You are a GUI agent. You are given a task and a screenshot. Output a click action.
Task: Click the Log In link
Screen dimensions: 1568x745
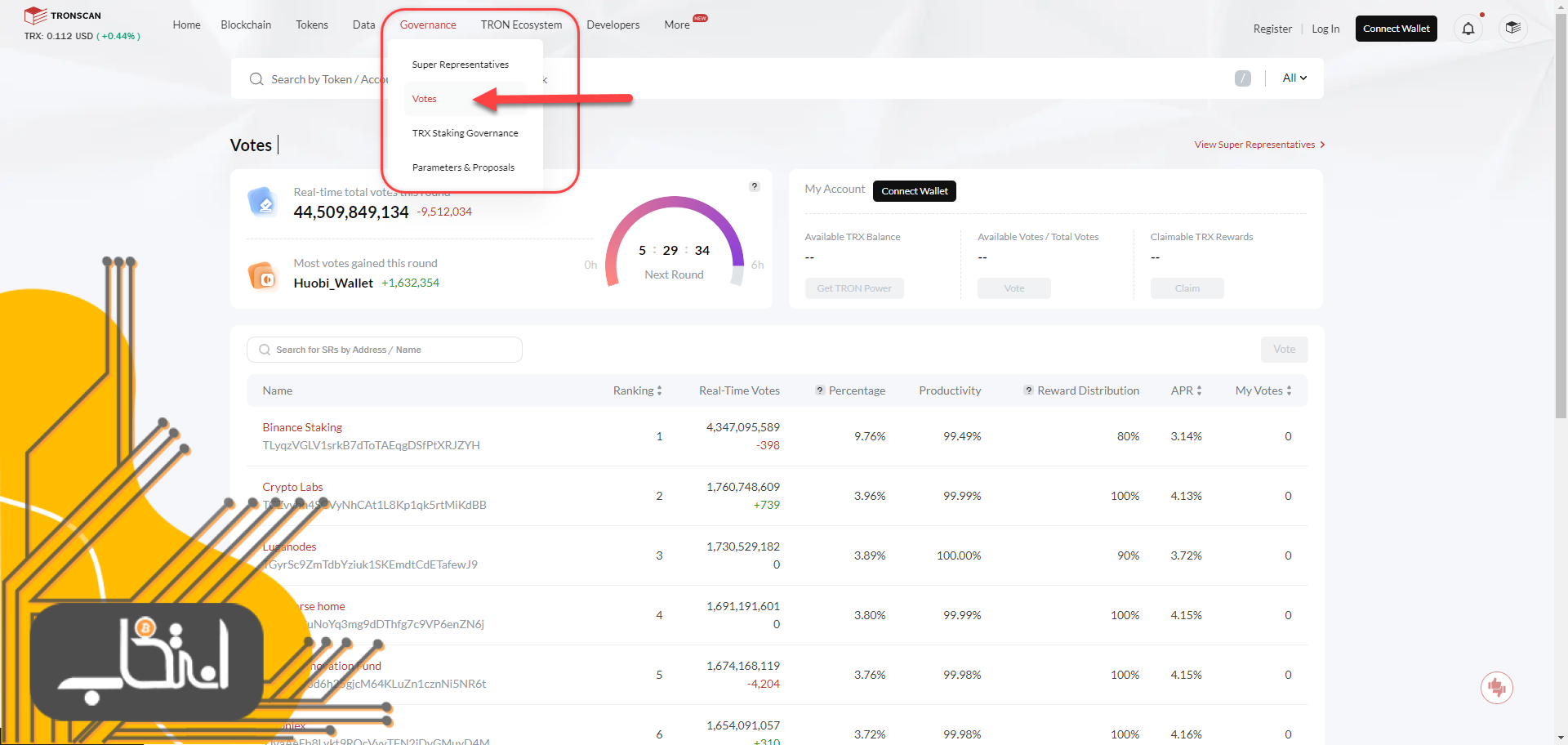(1325, 29)
